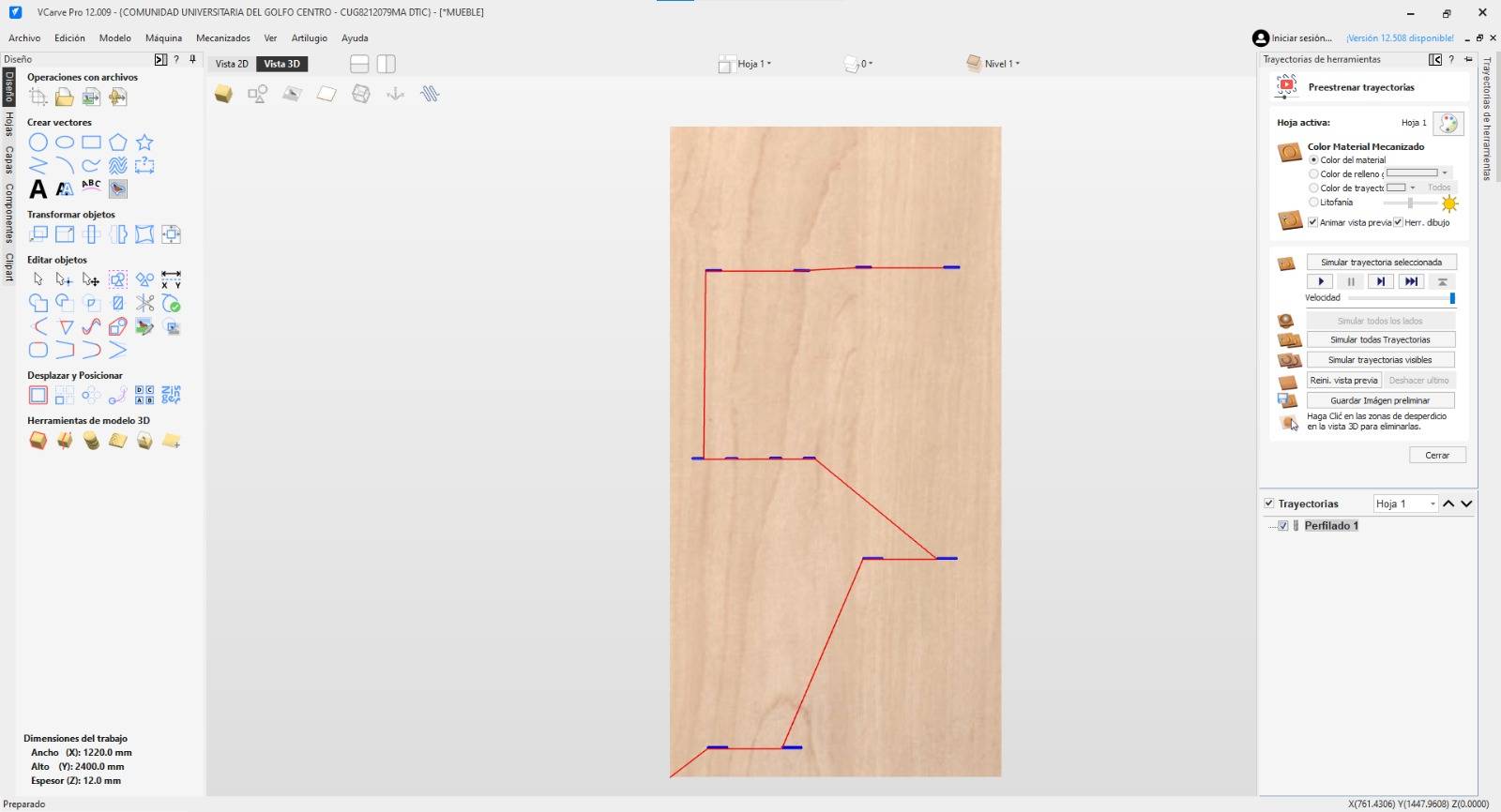Click the Cerrar button
The image size is (1501, 812).
coord(1437,455)
